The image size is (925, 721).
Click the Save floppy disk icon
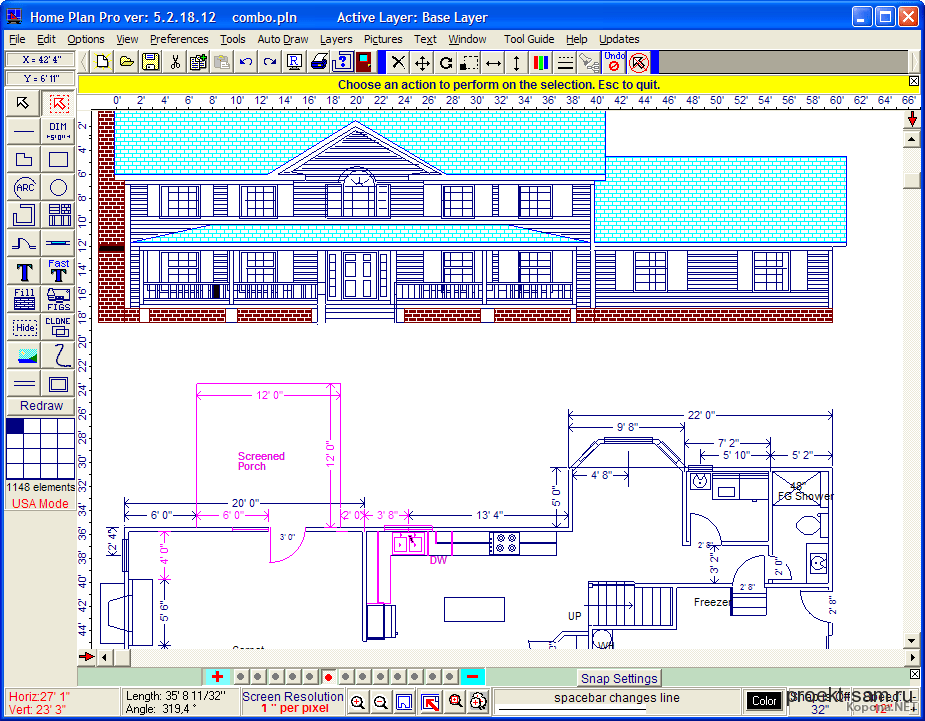[x=151, y=62]
